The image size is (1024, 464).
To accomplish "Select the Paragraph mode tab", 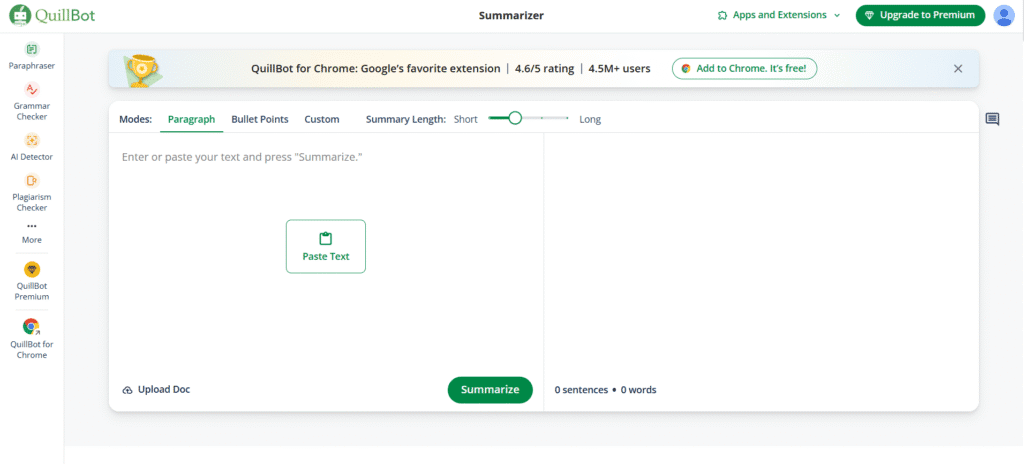I will coord(191,120).
